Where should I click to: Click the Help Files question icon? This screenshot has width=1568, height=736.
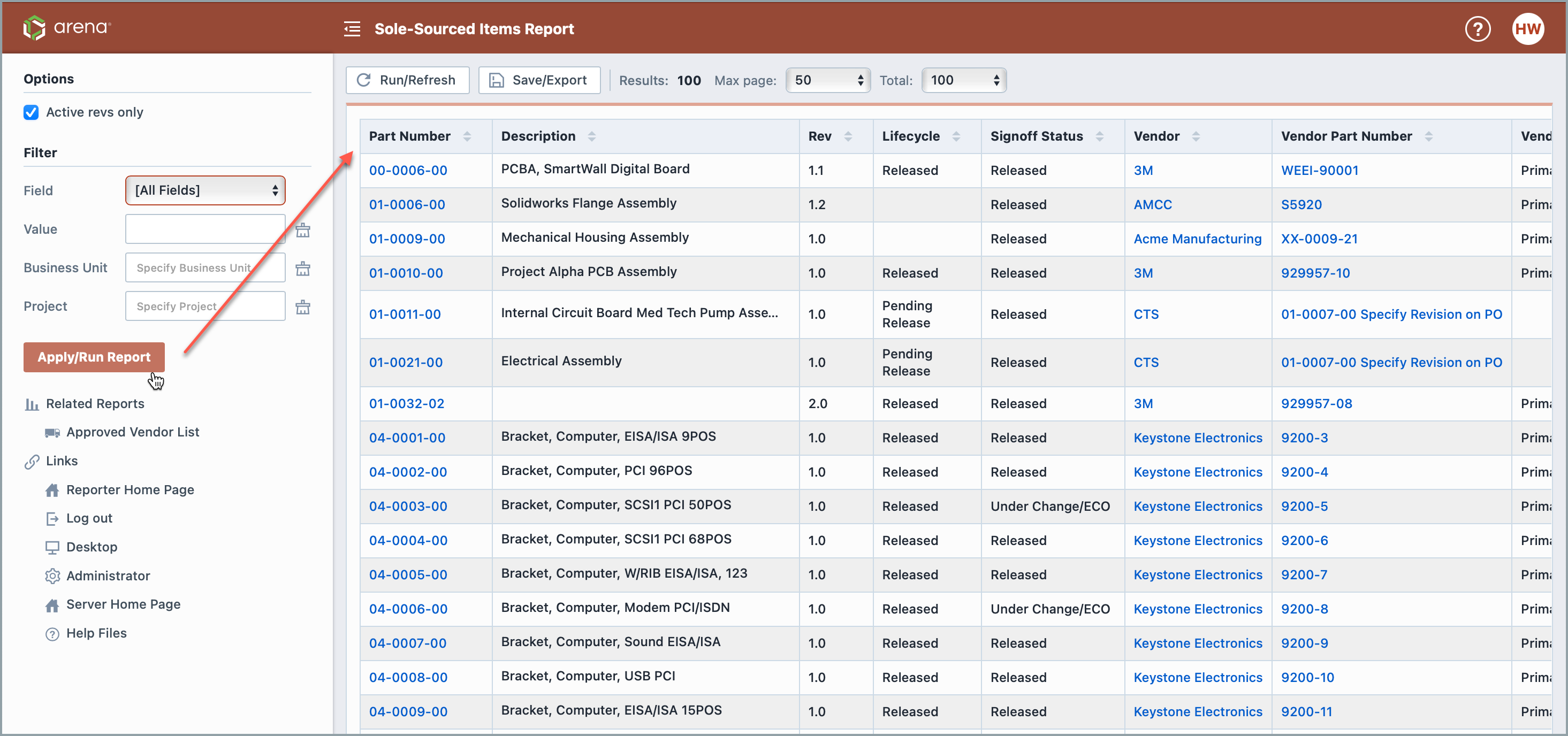click(x=52, y=634)
